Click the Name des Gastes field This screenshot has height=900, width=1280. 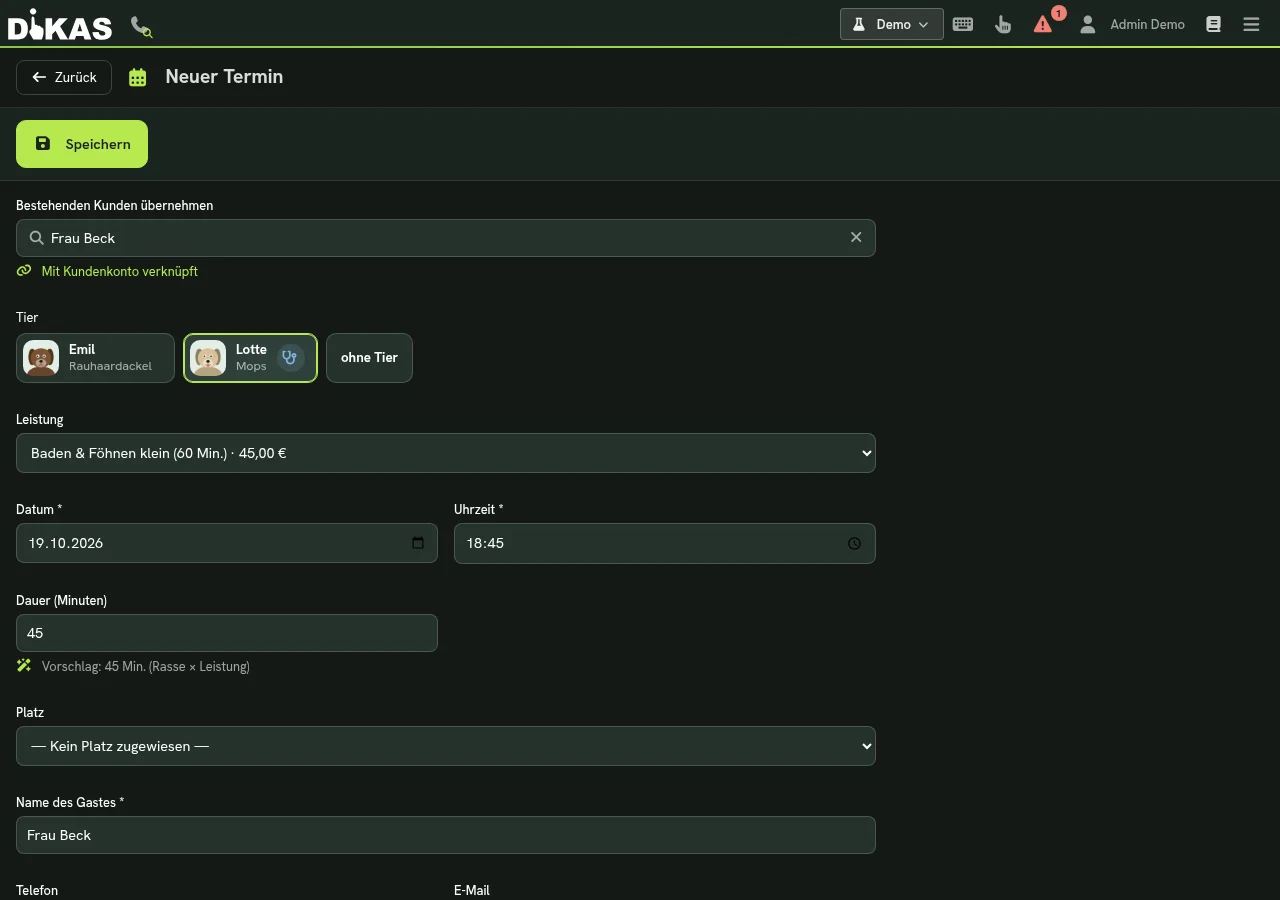click(446, 835)
